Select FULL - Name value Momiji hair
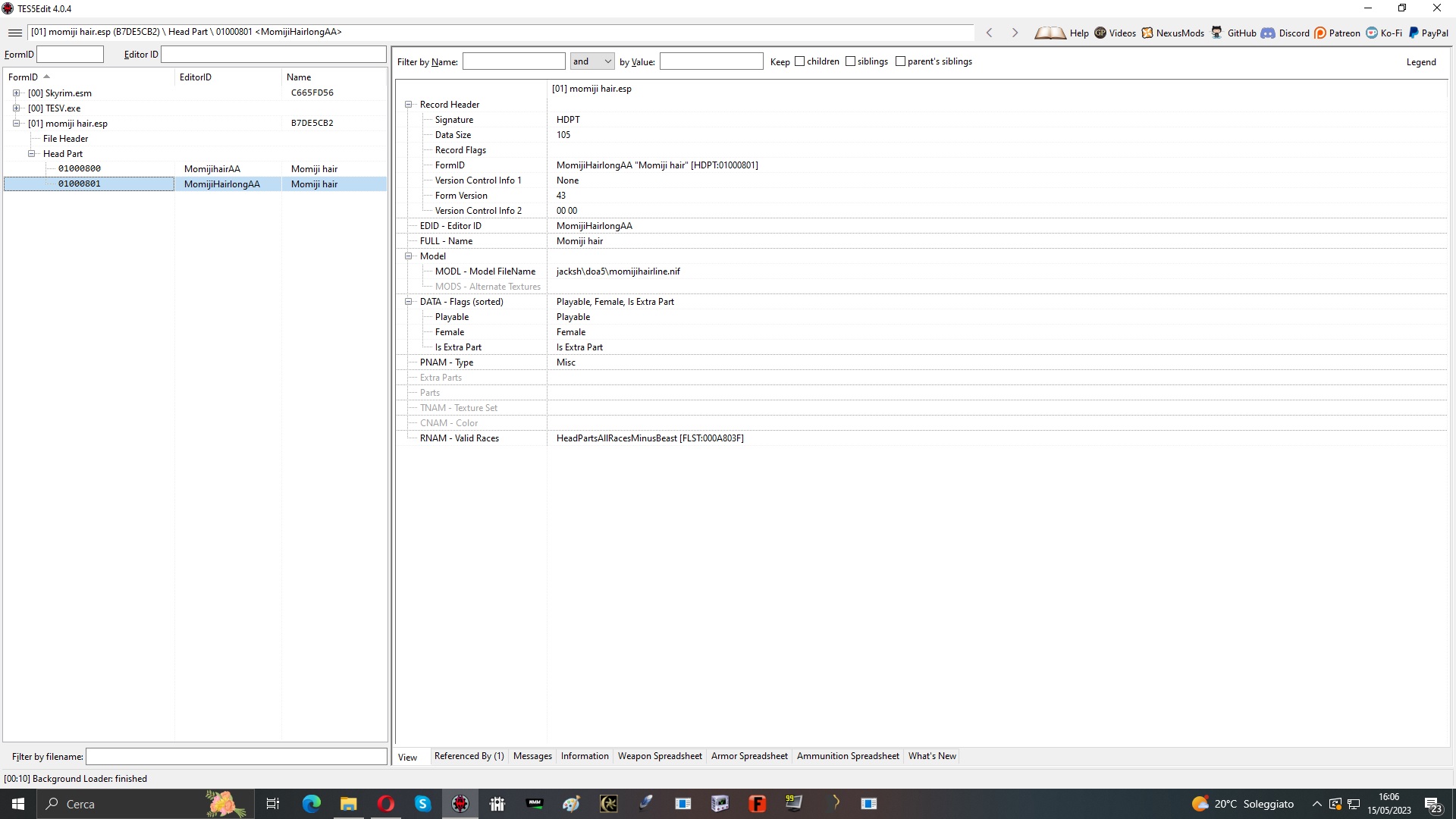Image resolution: width=1456 pixels, height=819 pixels. tap(579, 241)
